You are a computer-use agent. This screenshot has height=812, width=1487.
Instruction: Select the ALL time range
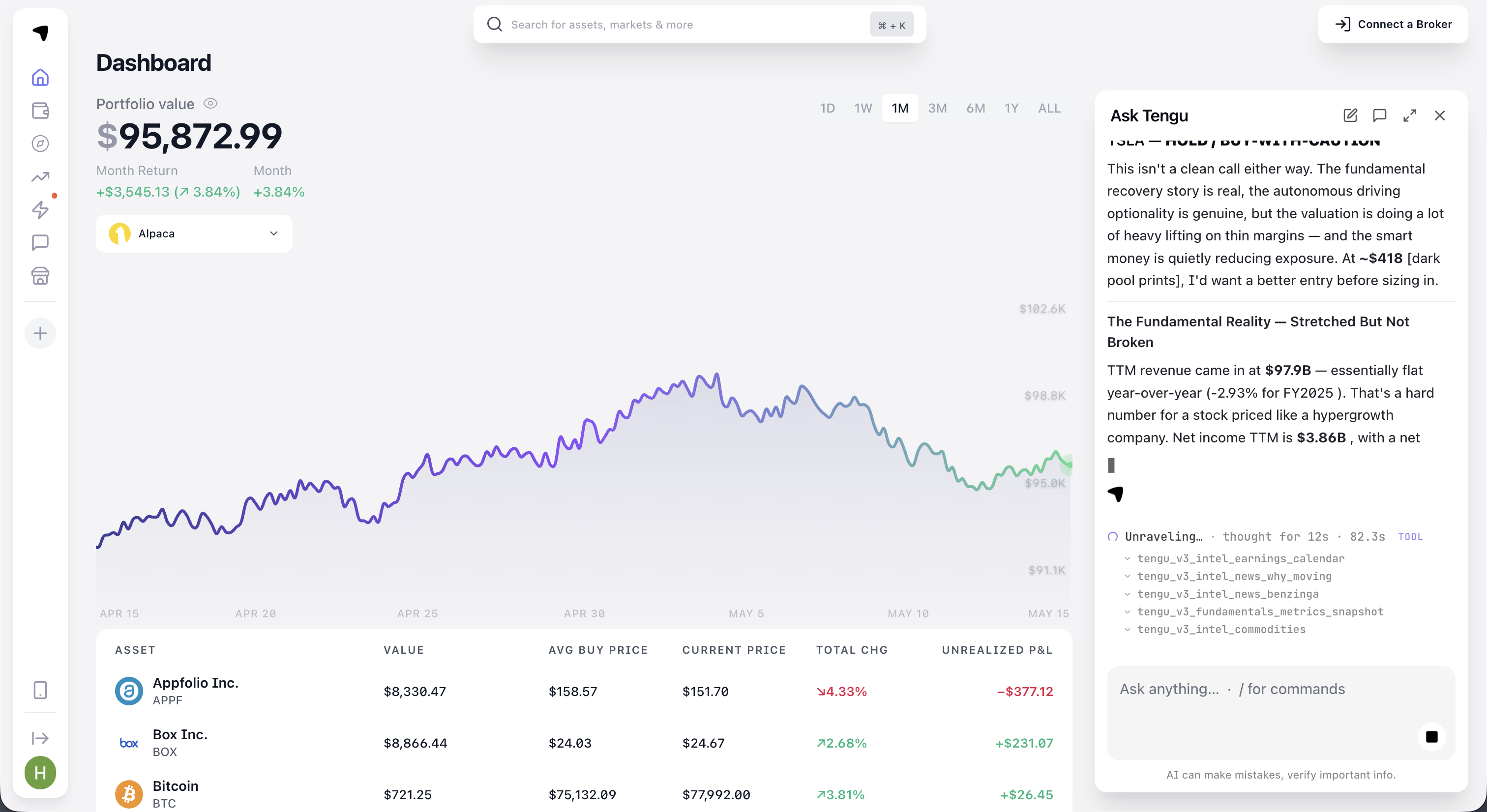click(1049, 109)
